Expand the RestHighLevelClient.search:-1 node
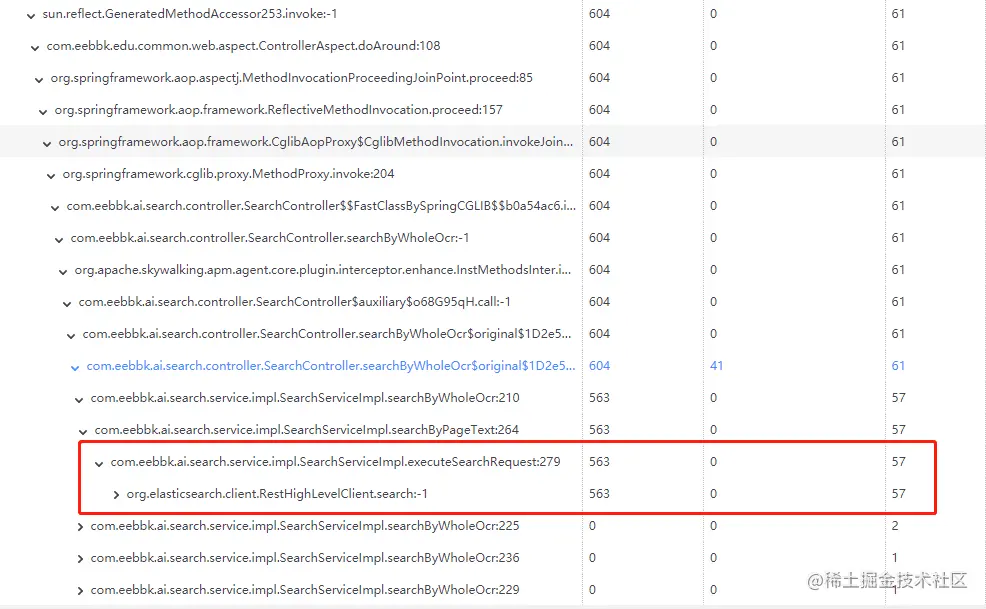This screenshot has height=609, width=986. [116, 494]
